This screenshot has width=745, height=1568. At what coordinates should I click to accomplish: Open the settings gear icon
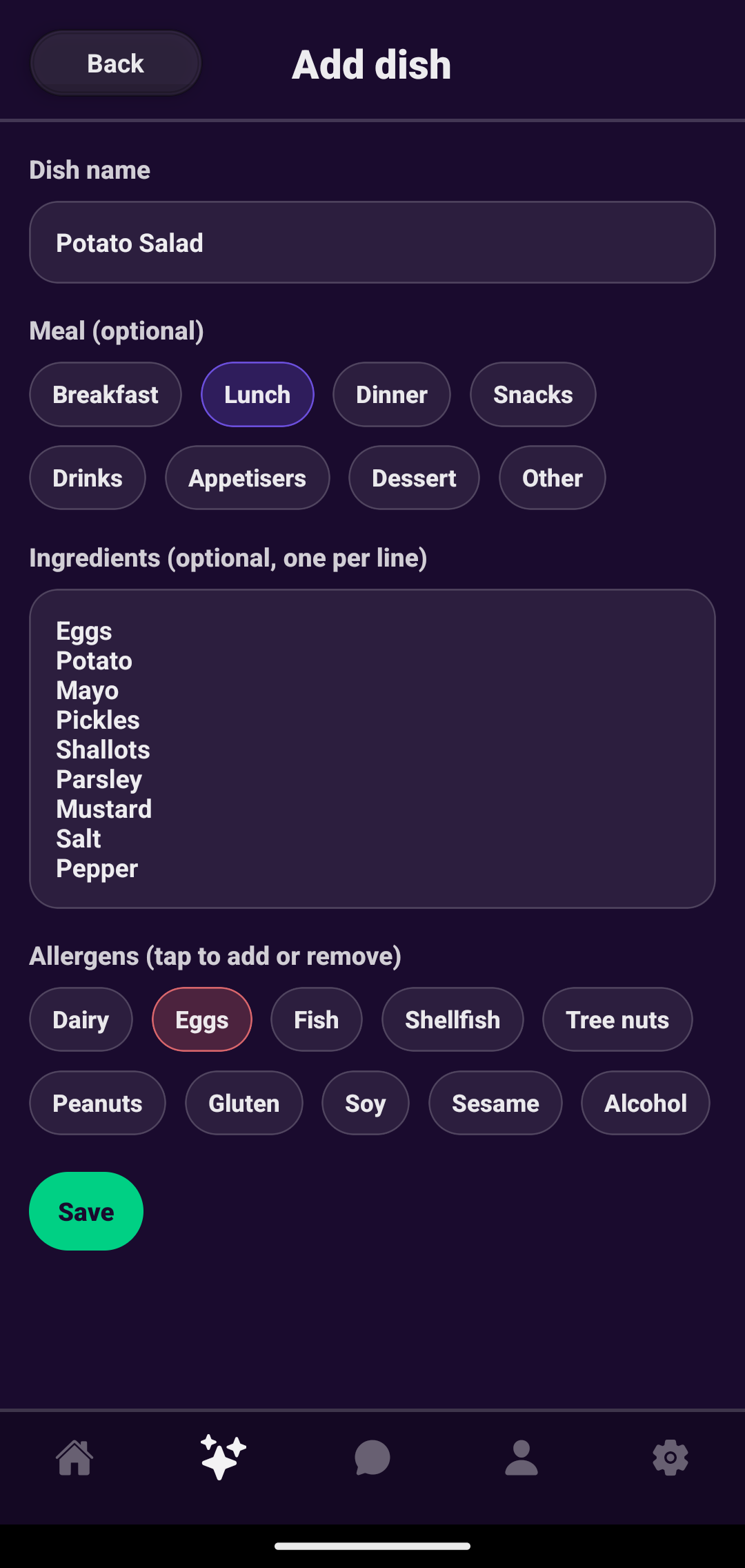(x=670, y=1458)
